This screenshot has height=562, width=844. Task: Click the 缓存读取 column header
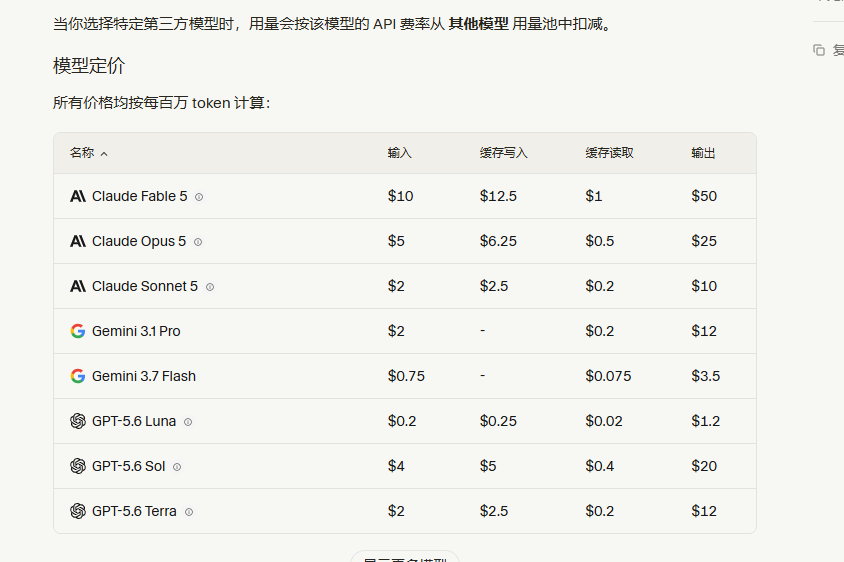609,153
